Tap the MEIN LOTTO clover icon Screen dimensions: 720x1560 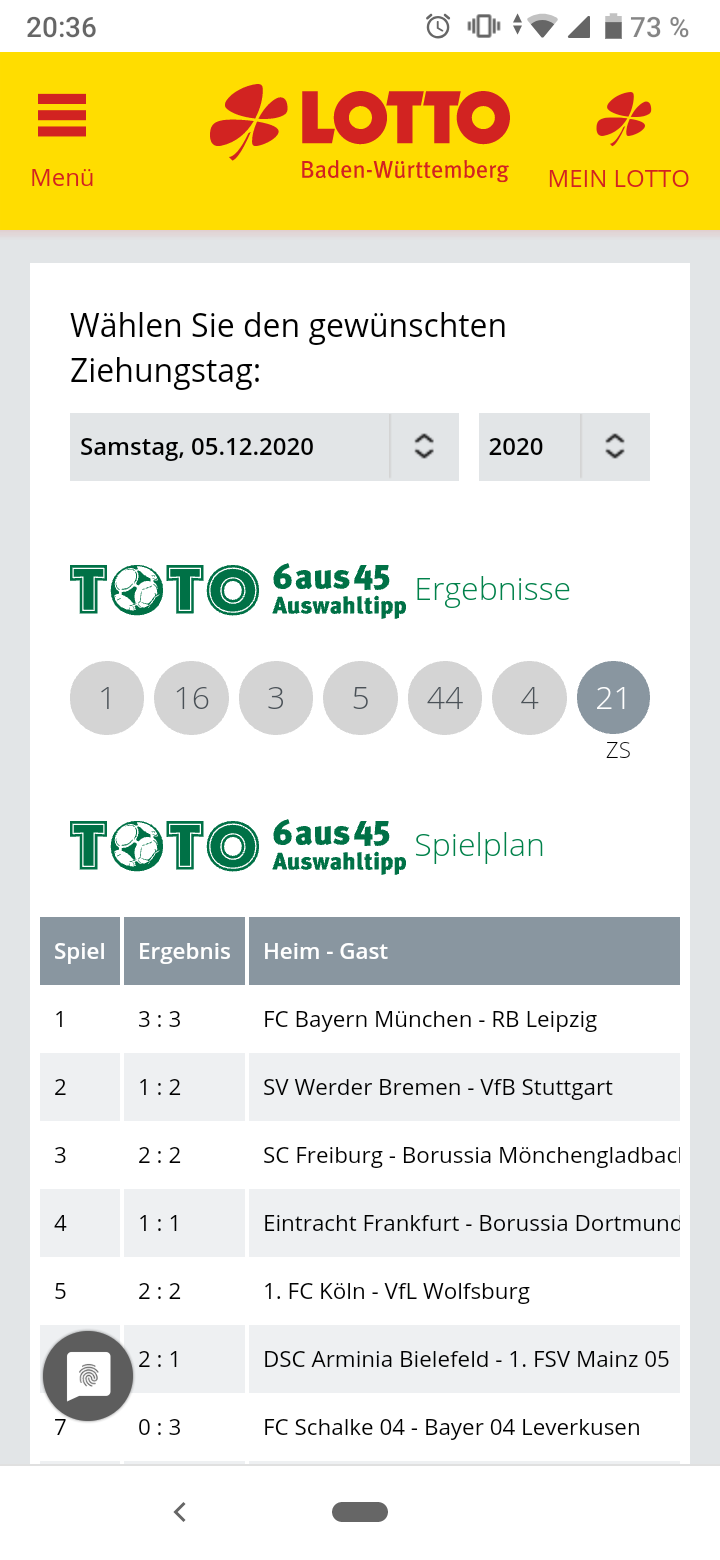click(x=623, y=118)
